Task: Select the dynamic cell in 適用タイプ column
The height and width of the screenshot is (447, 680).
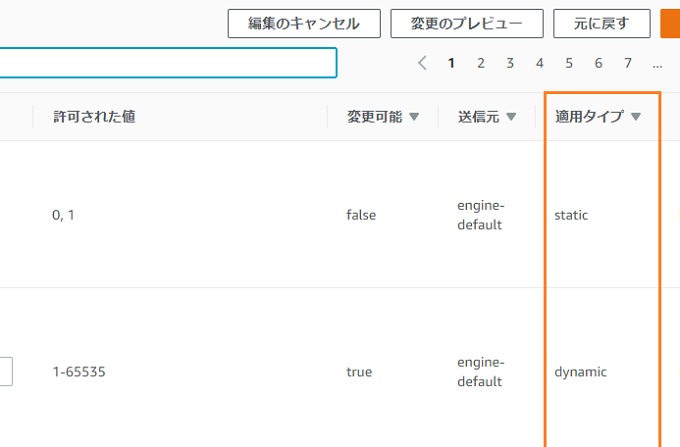Action: pos(580,372)
